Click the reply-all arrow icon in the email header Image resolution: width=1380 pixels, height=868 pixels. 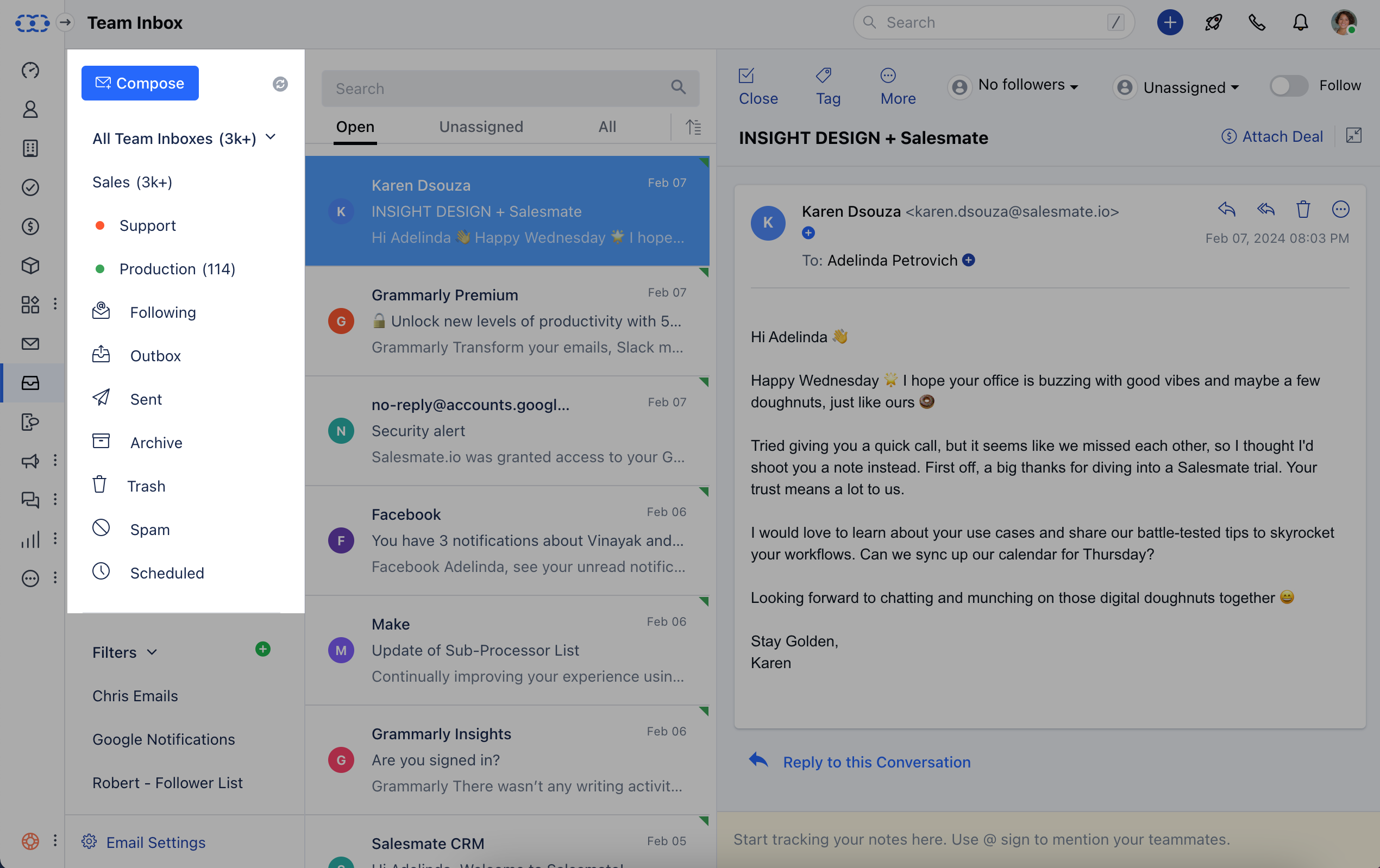1265,209
